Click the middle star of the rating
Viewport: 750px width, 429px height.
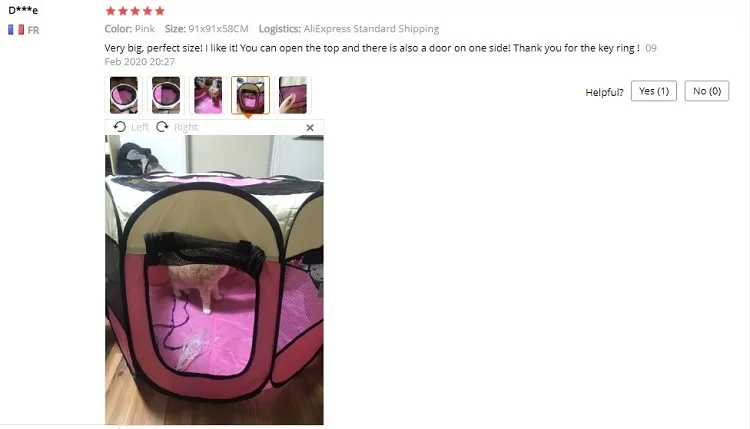pos(135,11)
